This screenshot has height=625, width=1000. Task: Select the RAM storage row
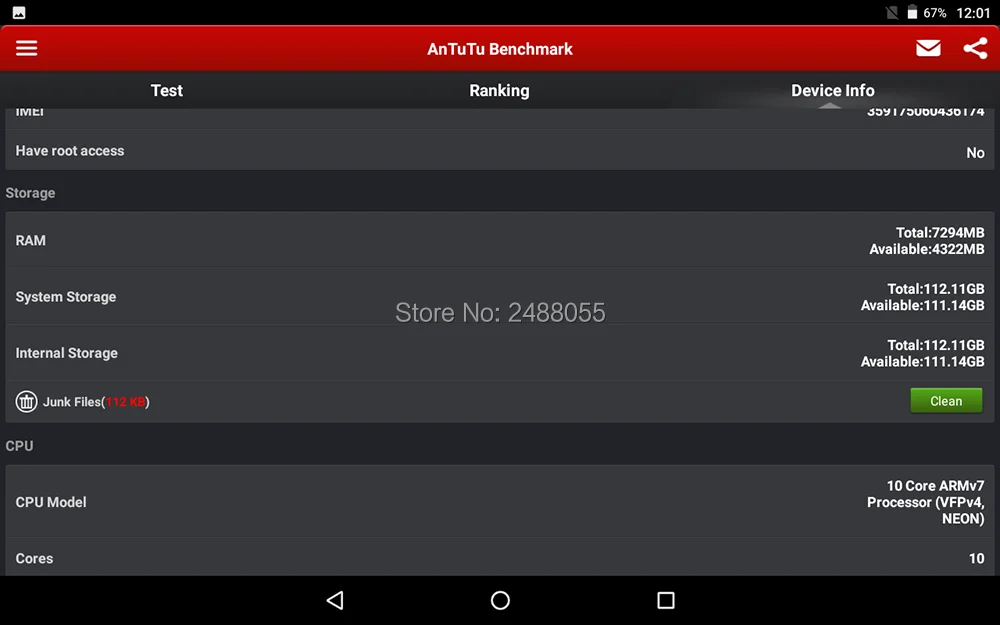pos(500,240)
